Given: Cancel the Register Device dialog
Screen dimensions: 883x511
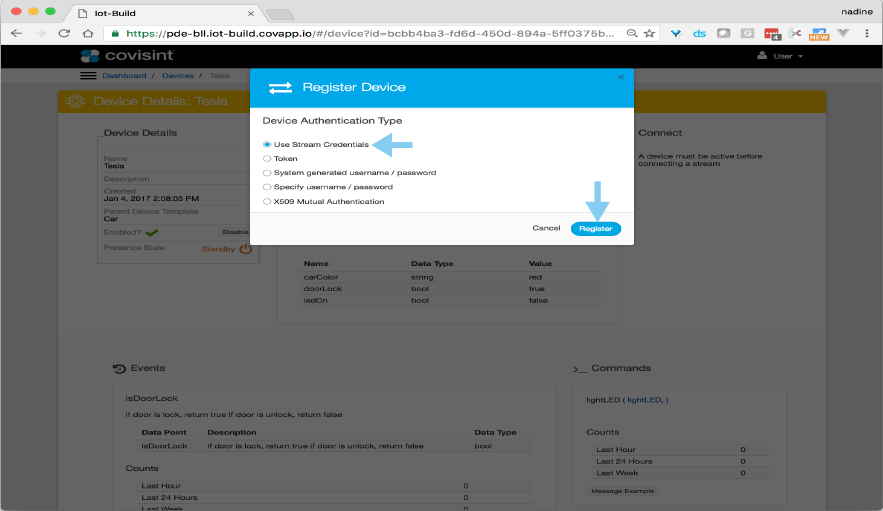Looking at the screenshot, I should (x=546, y=228).
